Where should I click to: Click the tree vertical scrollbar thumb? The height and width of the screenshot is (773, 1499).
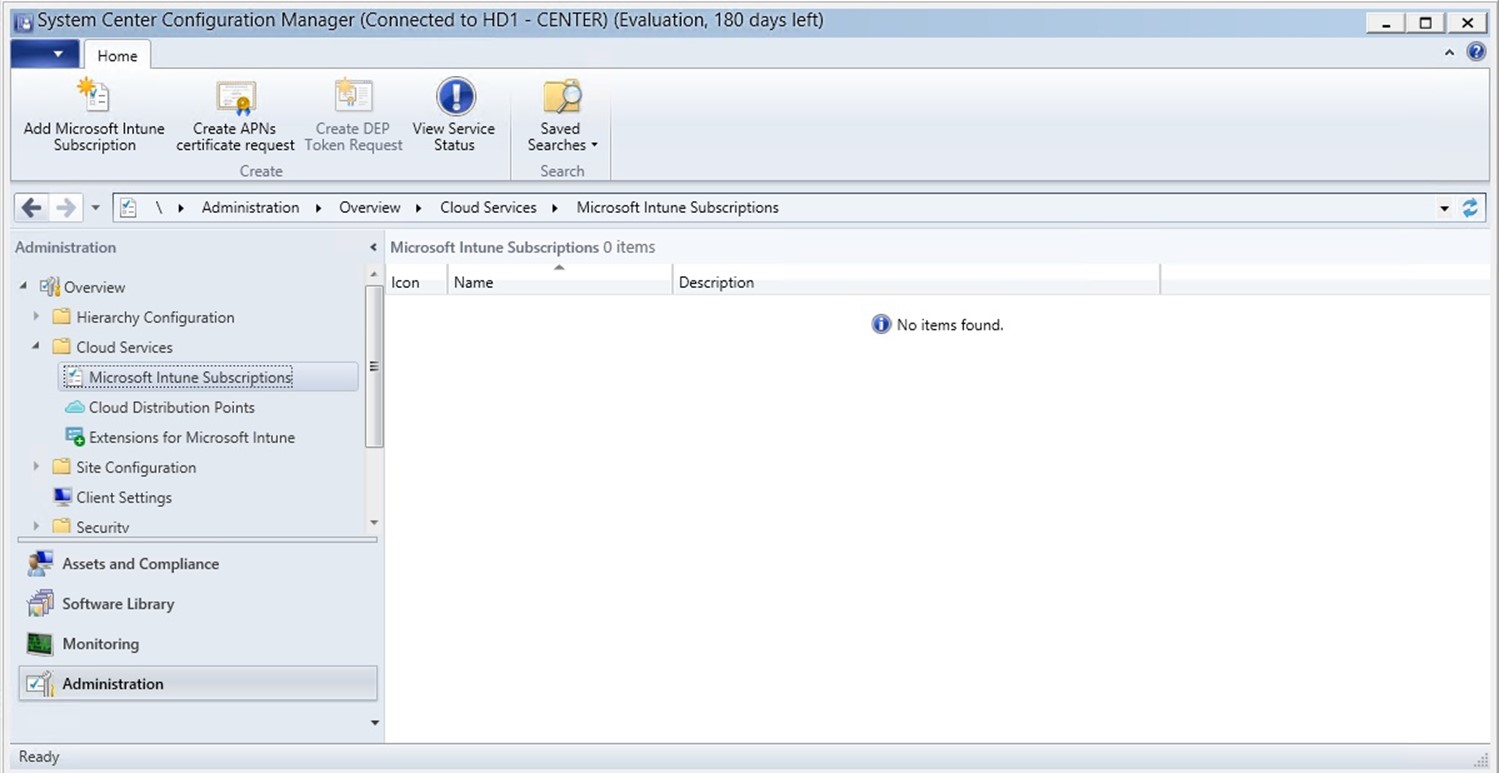[374, 366]
